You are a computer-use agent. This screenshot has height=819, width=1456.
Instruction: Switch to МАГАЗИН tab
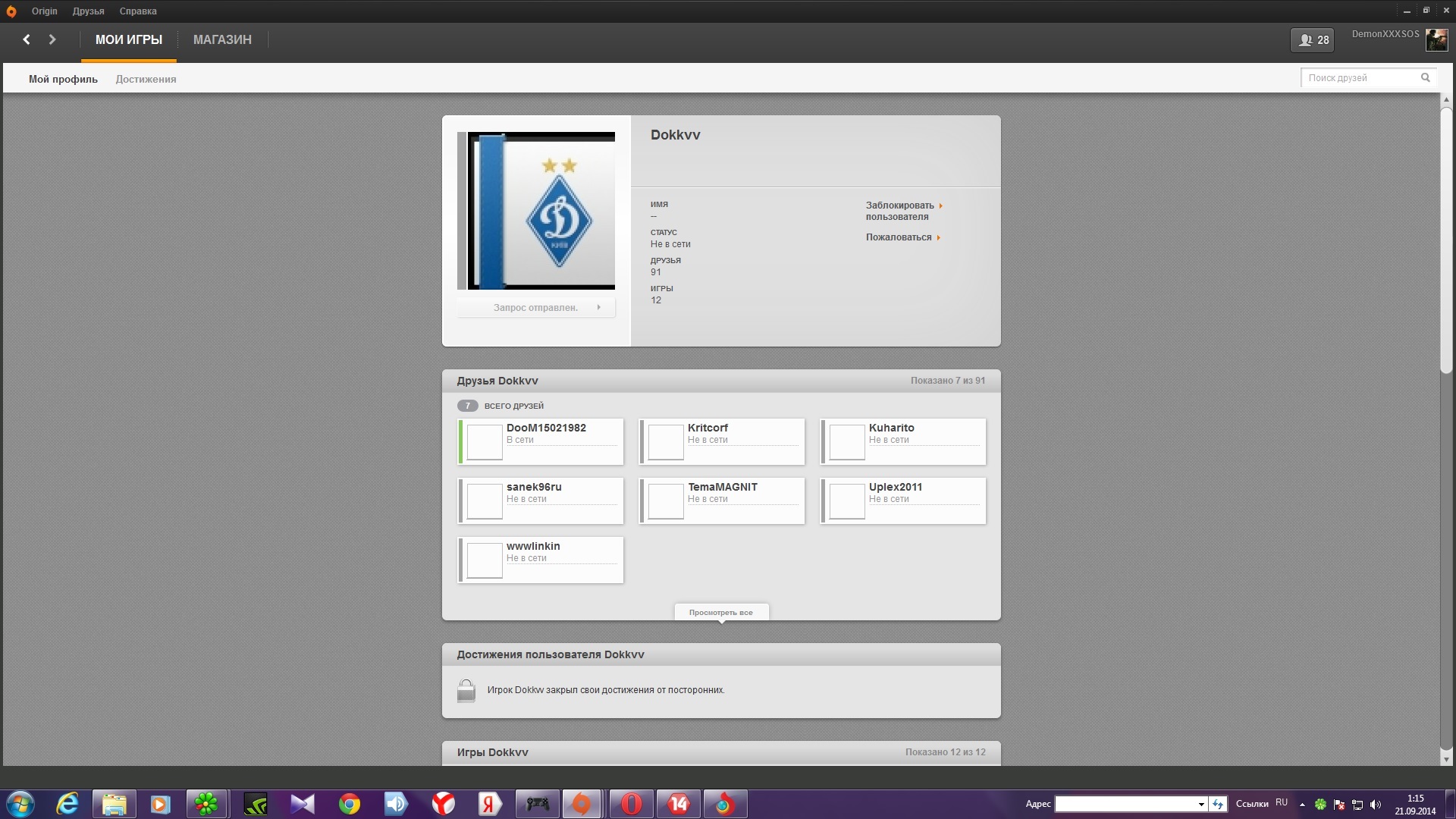(x=222, y=39)
